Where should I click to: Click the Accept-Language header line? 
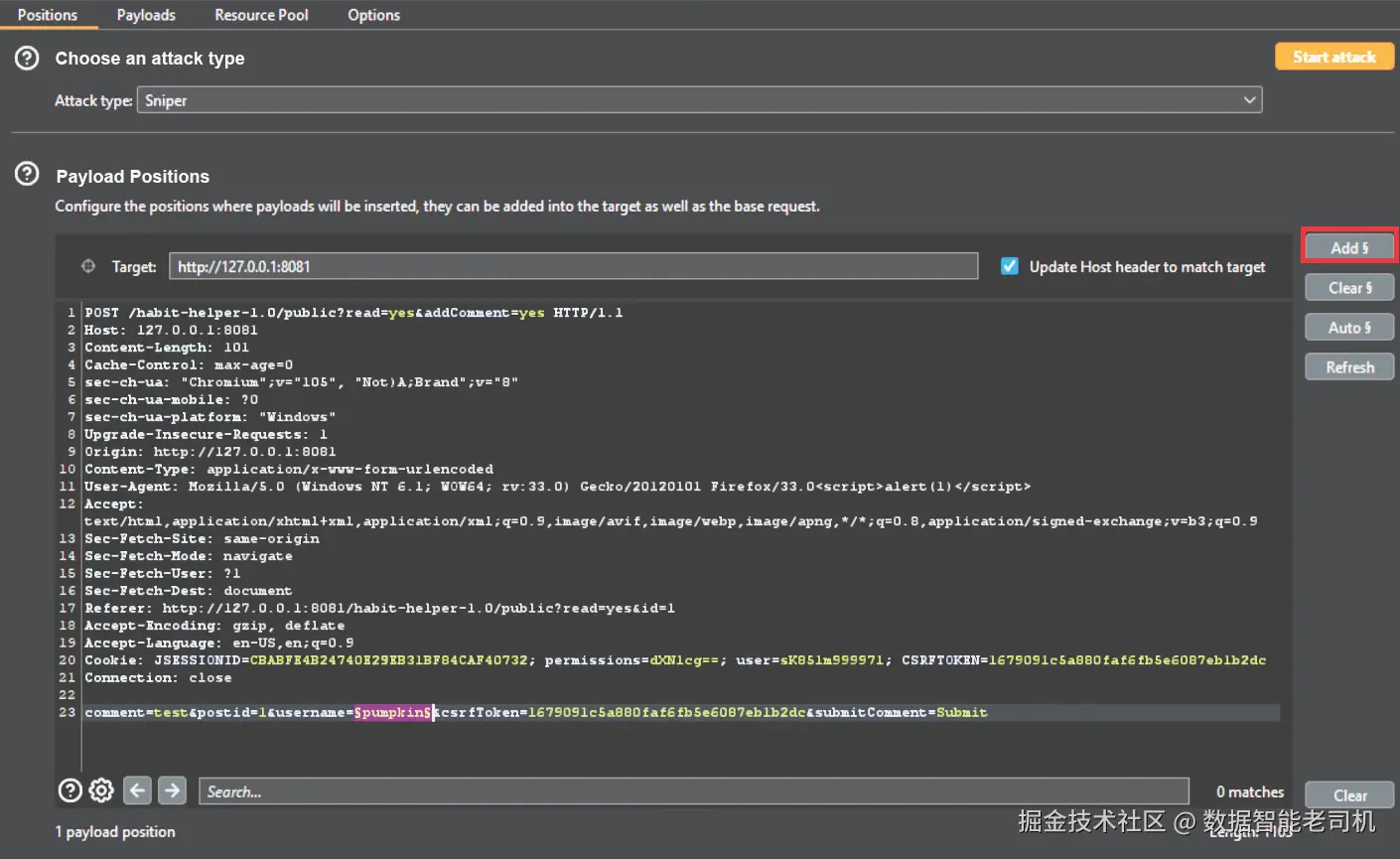pos(218,643)
